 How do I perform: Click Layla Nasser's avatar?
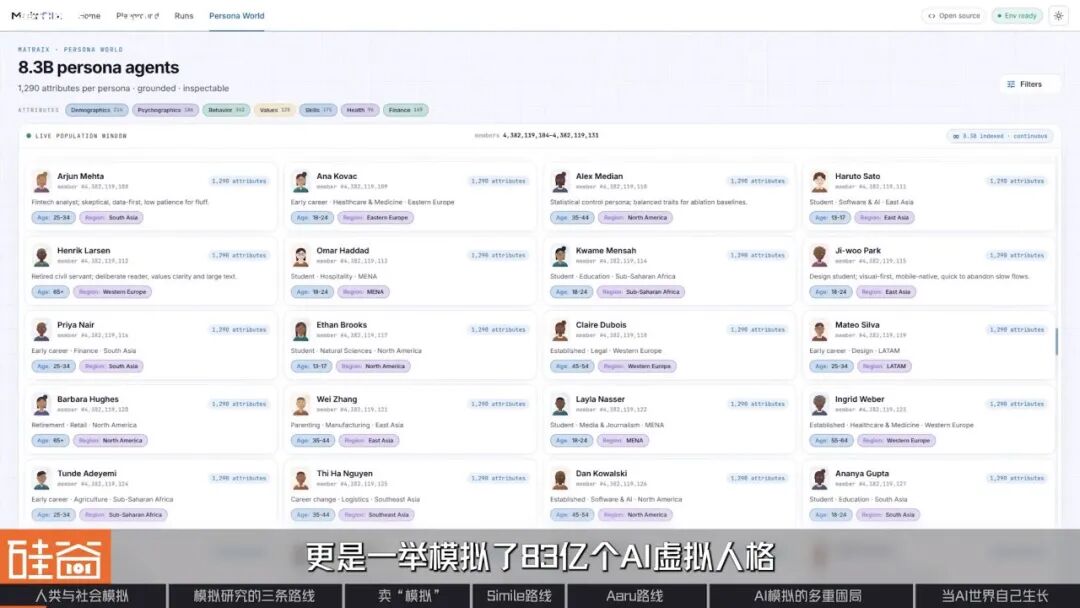[561, 405]
